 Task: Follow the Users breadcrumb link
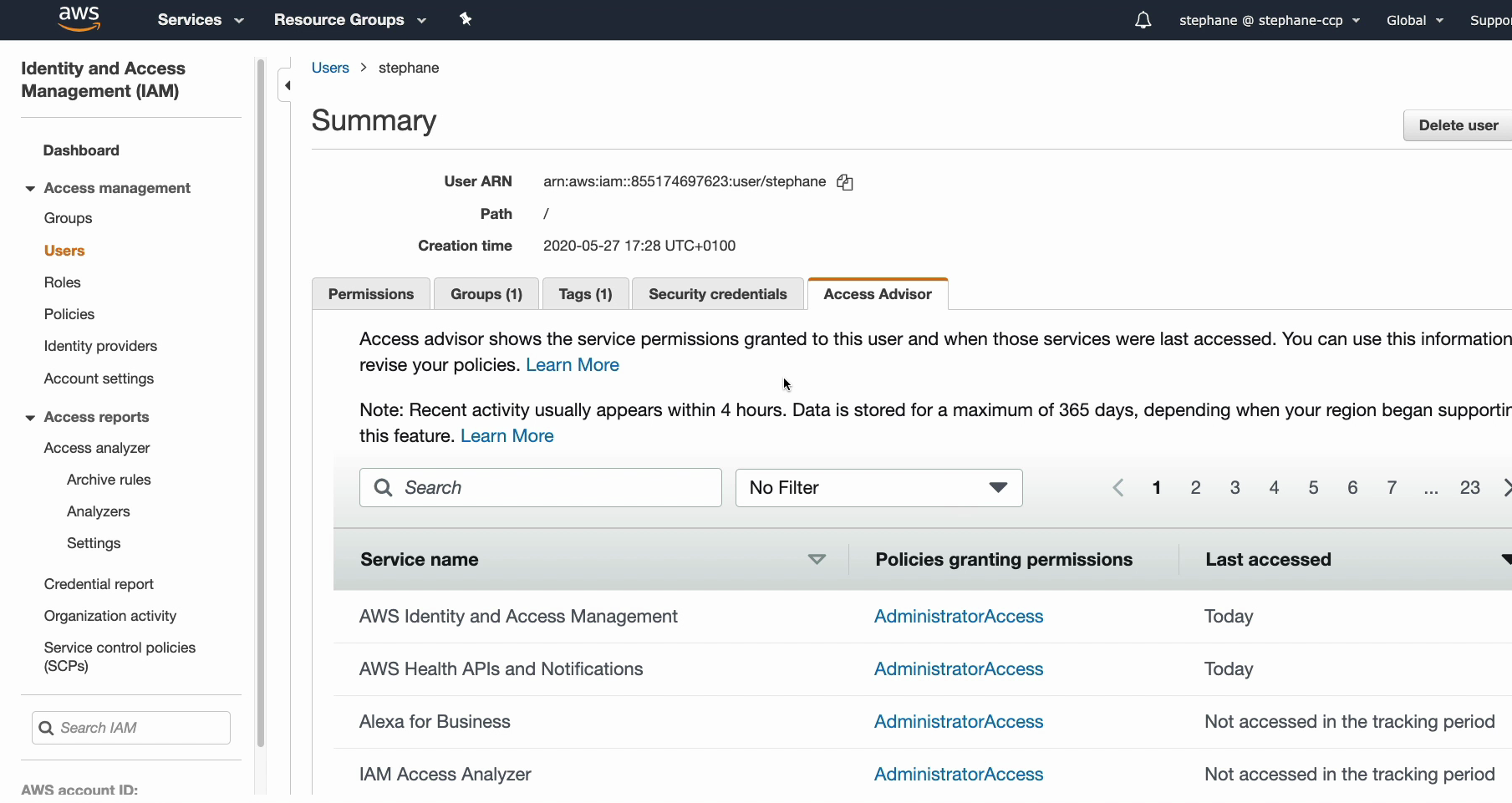[x=330, y=68]
